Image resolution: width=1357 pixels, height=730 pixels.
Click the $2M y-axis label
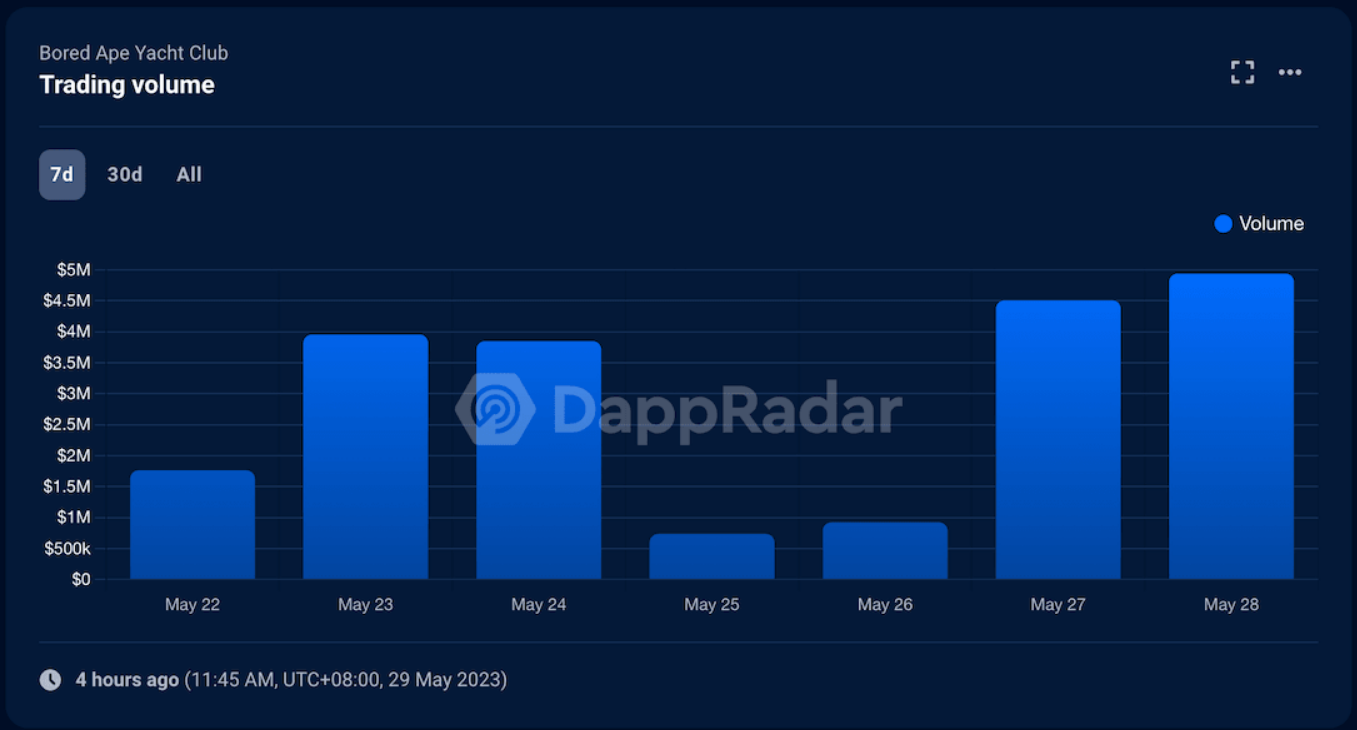74,456
